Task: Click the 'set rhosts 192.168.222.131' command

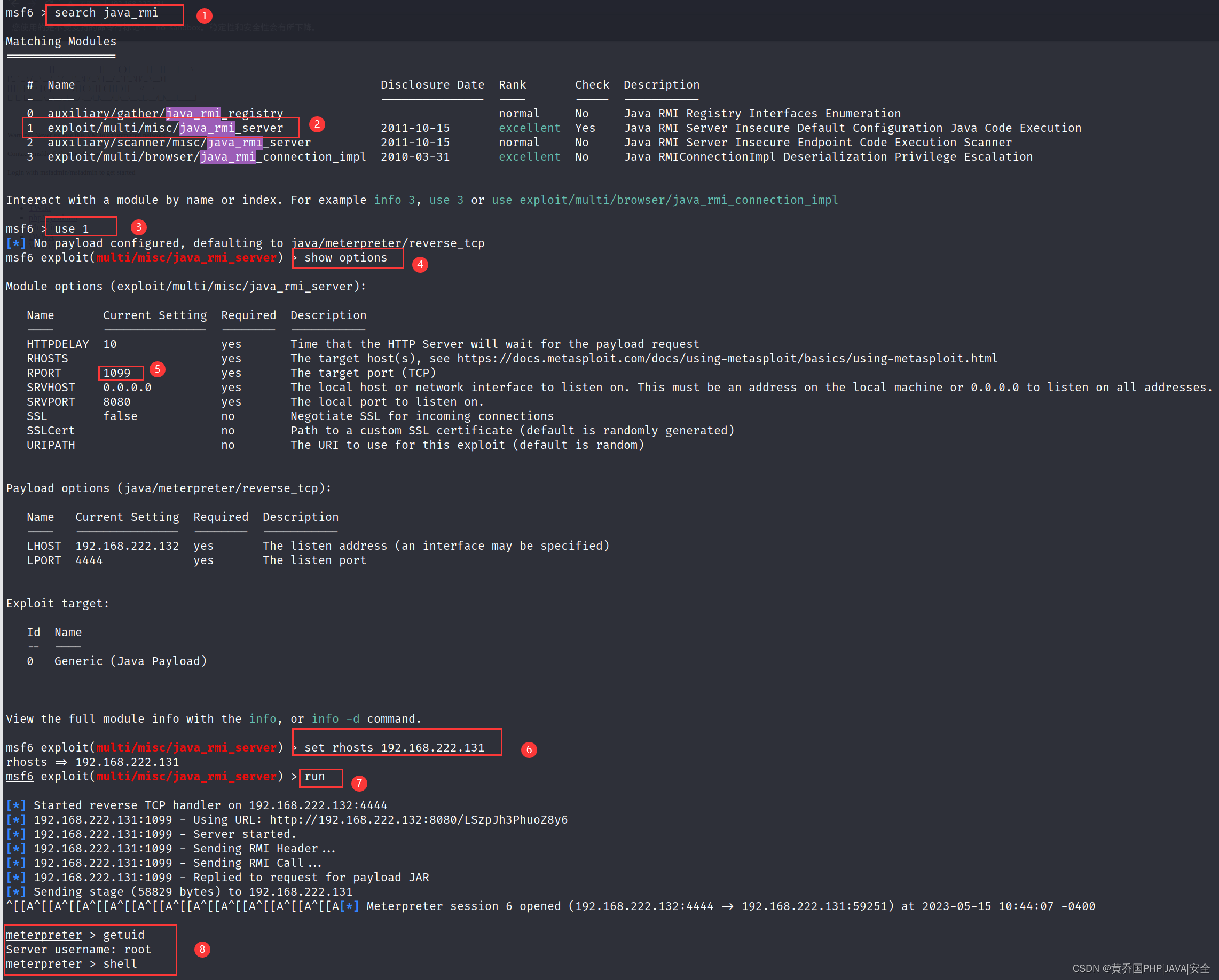Action: point(395,748)
